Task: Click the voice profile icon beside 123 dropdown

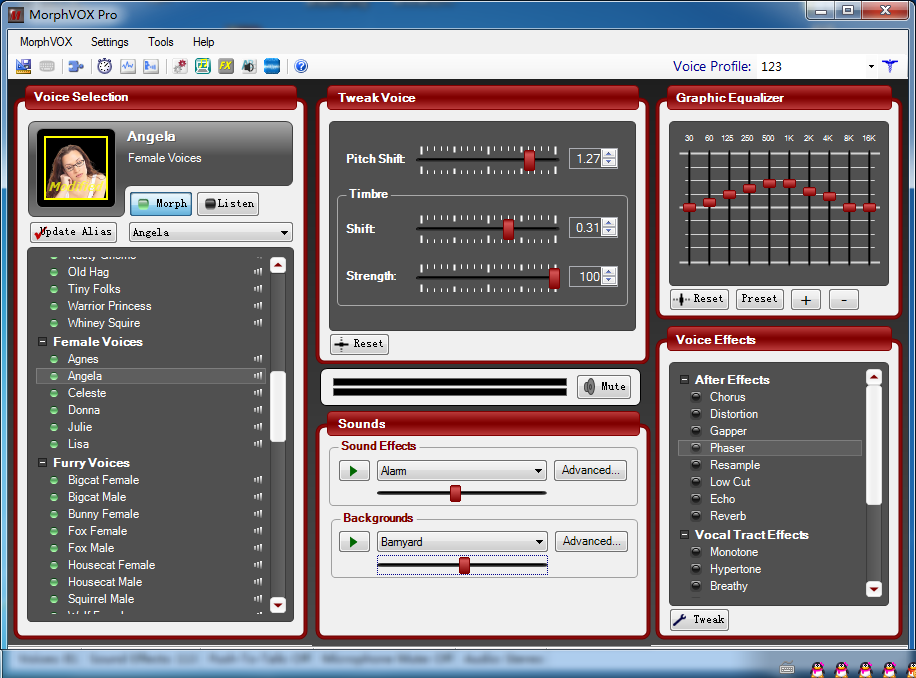Action: (890, 66)
